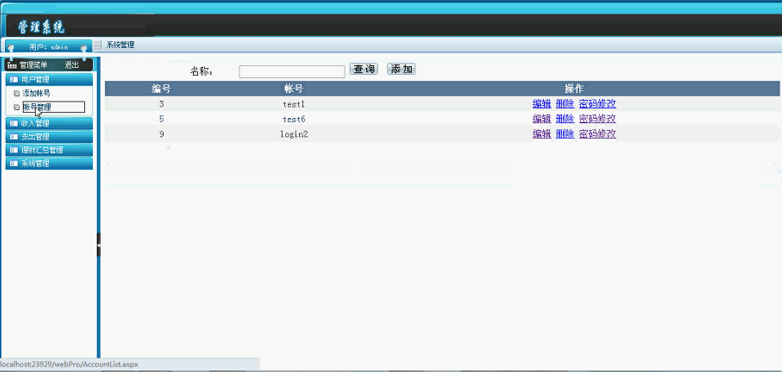Collapse the 用户管理 menu section
This screenshot has width=782, height=372.
[49, 79]
